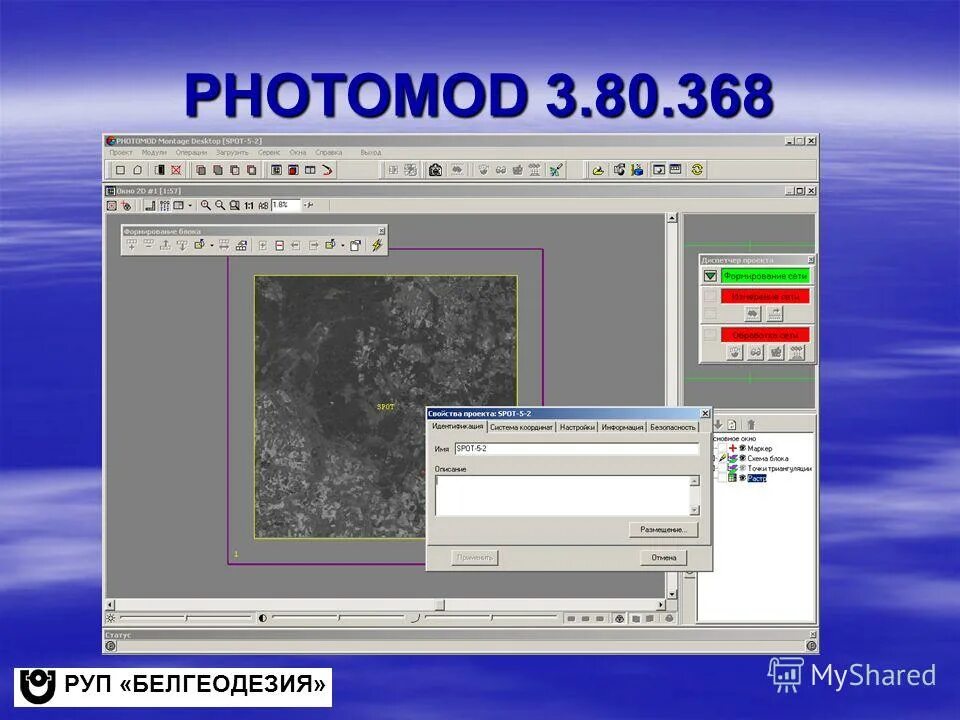Screen dimensions: 960x720
Task: Click the green Формирование сети stage
Action: 765,276
